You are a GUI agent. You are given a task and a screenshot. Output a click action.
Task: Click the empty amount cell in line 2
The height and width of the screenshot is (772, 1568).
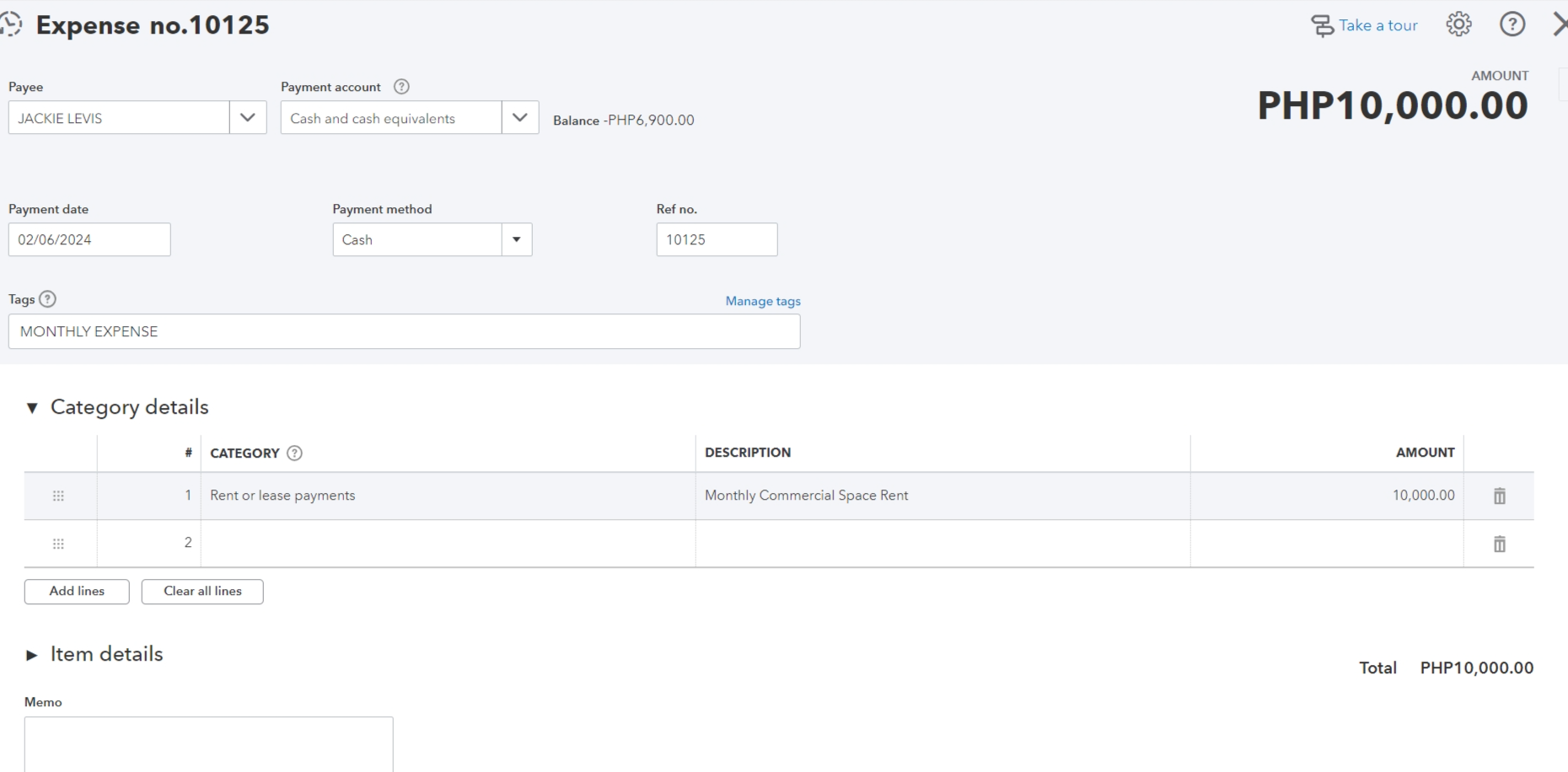tap(1327, 544)
